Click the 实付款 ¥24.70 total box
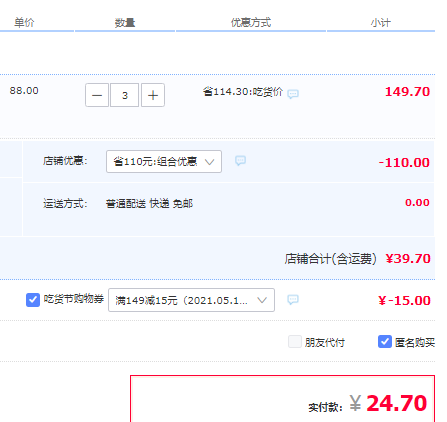 coord(282,399)
